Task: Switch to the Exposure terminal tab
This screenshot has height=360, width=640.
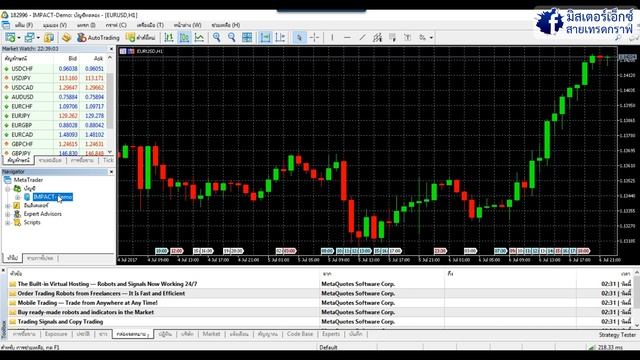Action: click(x=56, y=334)
